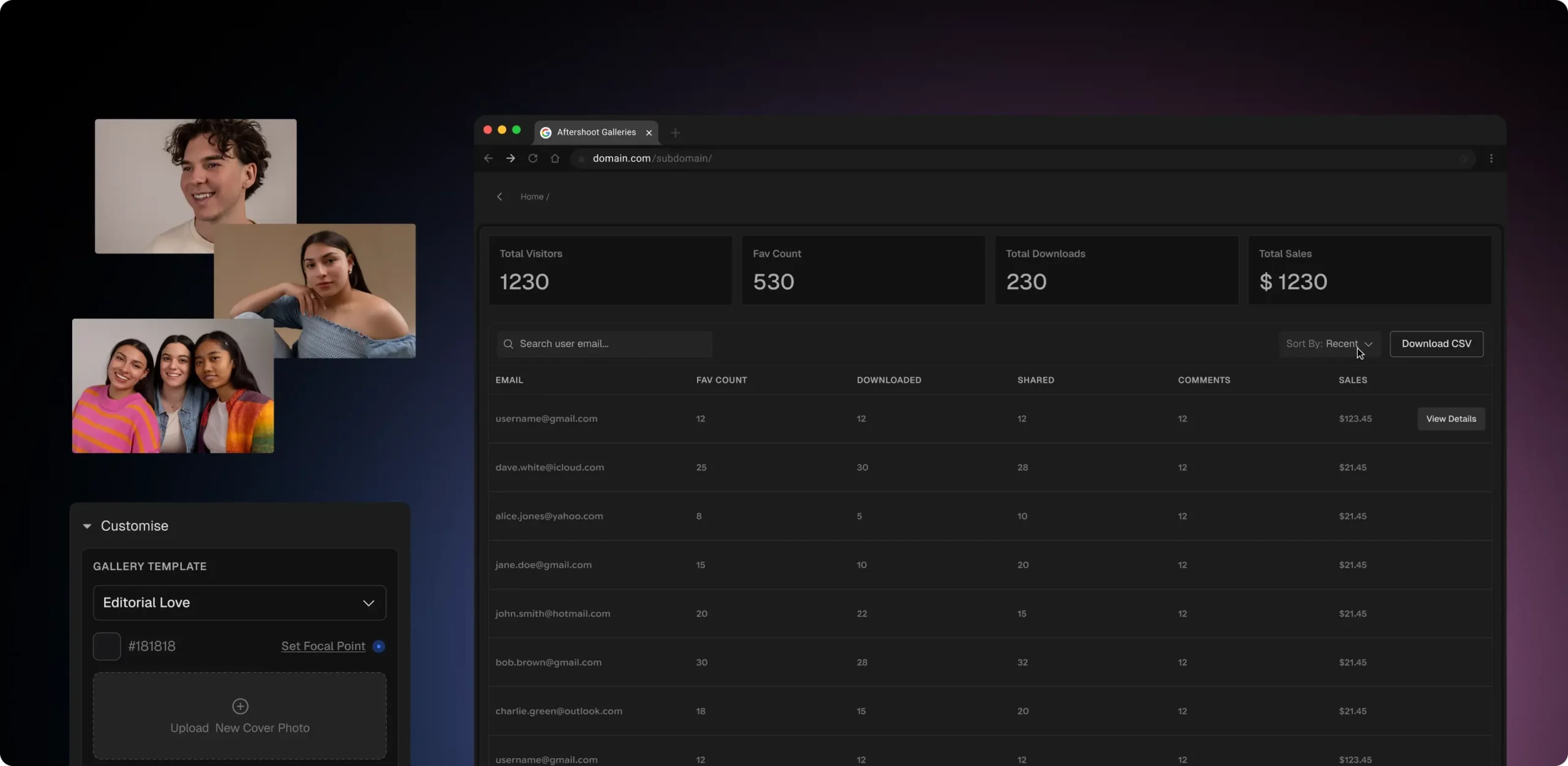Select the dave.white@icloud.com email
This screenshot has width=1568, height=766.
(x=549, y=468)
